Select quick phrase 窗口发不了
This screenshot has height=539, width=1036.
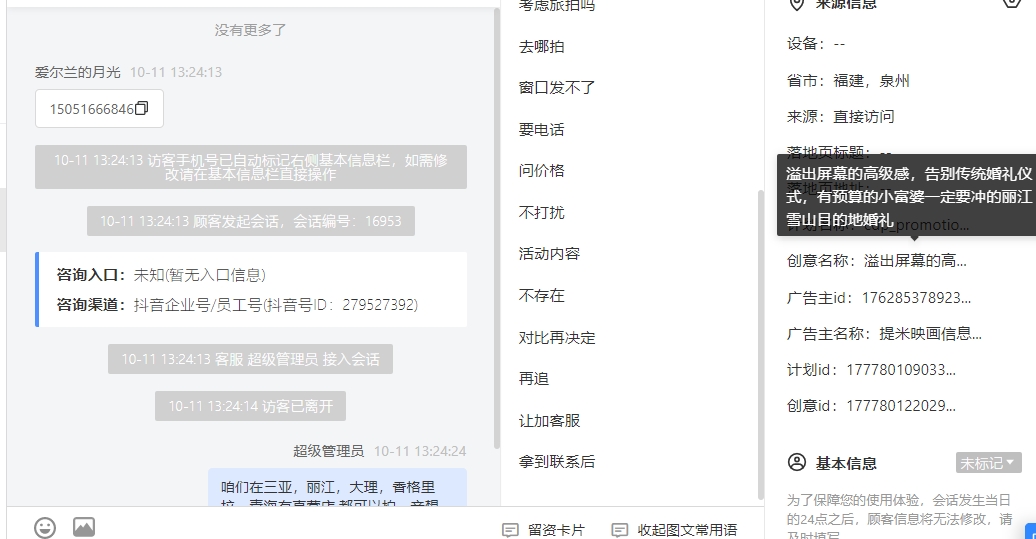(556, 87)
